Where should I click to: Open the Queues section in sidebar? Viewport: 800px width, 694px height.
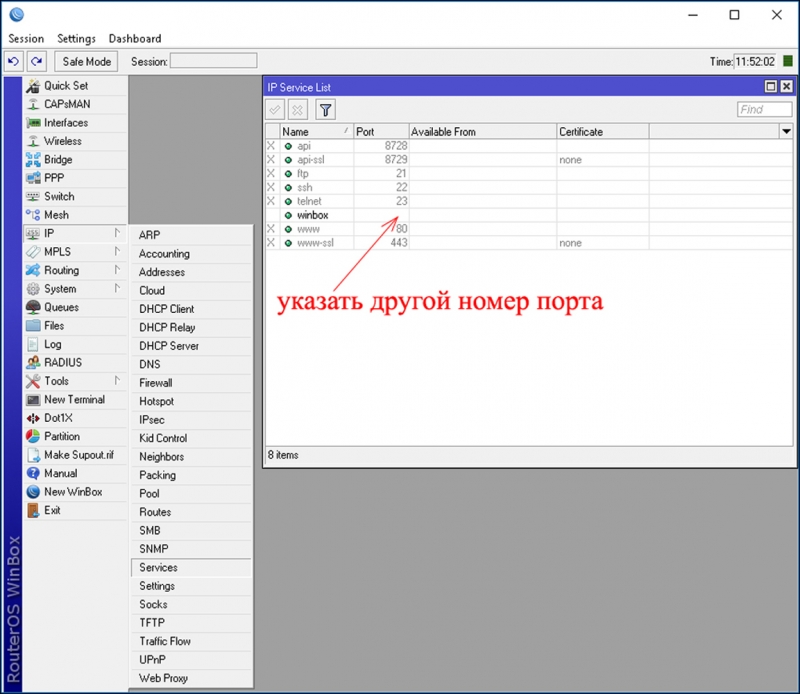[x=61, y=307]
